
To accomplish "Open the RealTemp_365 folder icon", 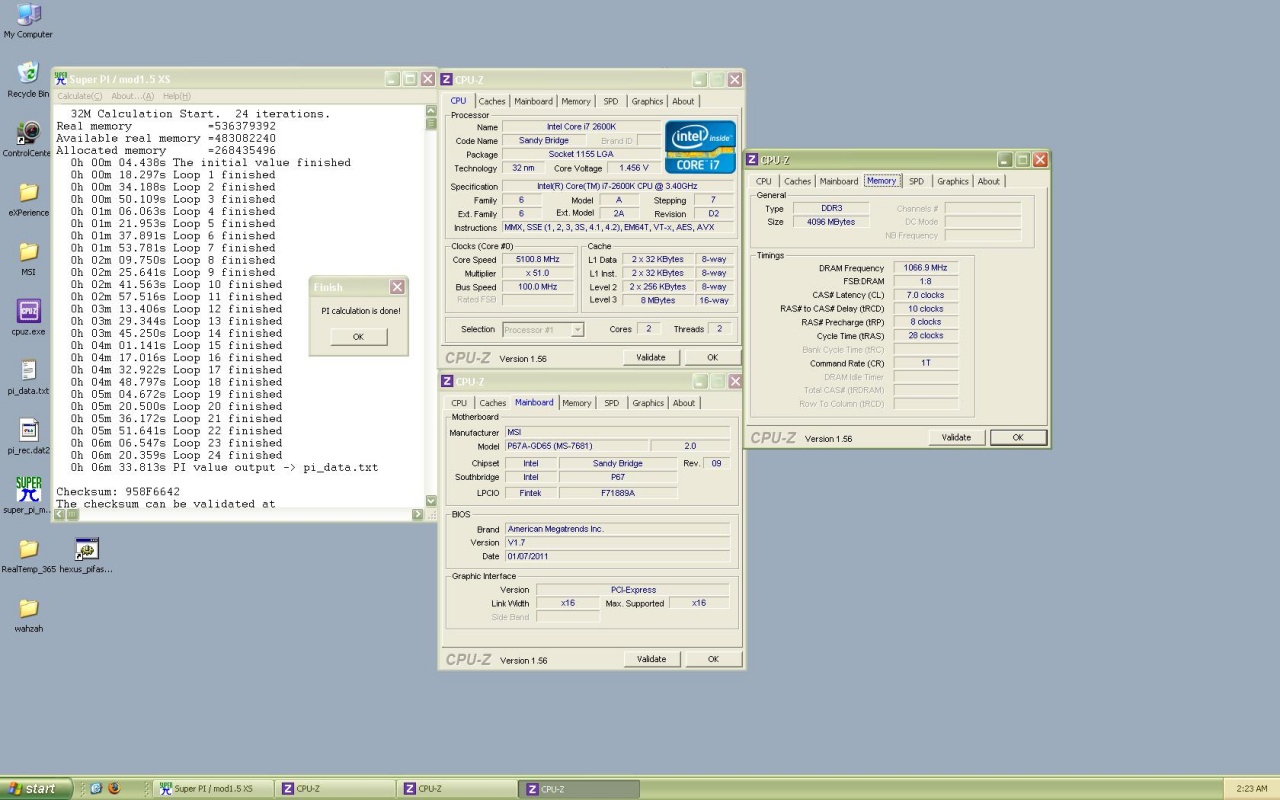I will click(28, 550).
